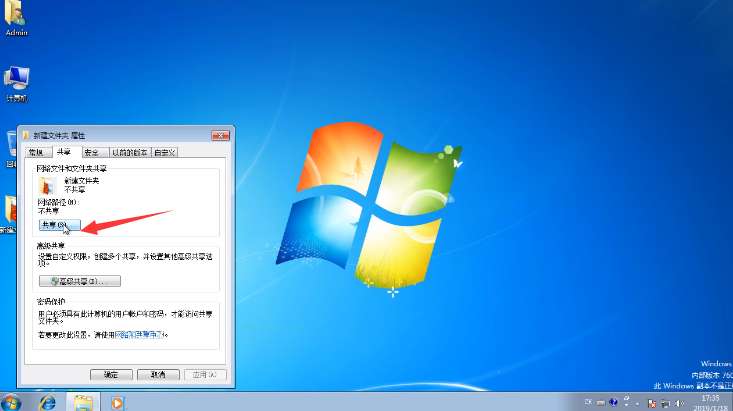Open Windows Explorer from the taskbar
Image resolution: width=733 pixels, height=411 pixels.
click(83, 403)
